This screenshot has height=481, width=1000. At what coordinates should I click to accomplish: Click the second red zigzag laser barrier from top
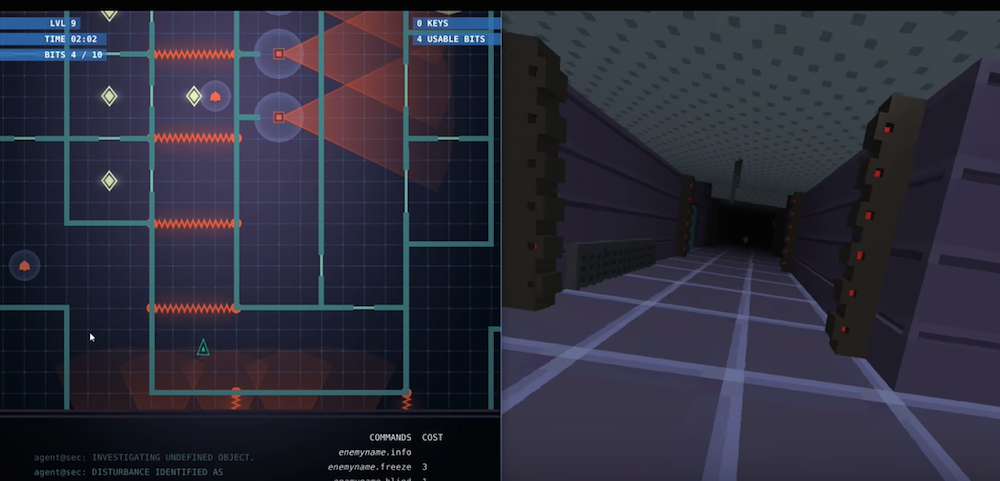tap(196, 138)
